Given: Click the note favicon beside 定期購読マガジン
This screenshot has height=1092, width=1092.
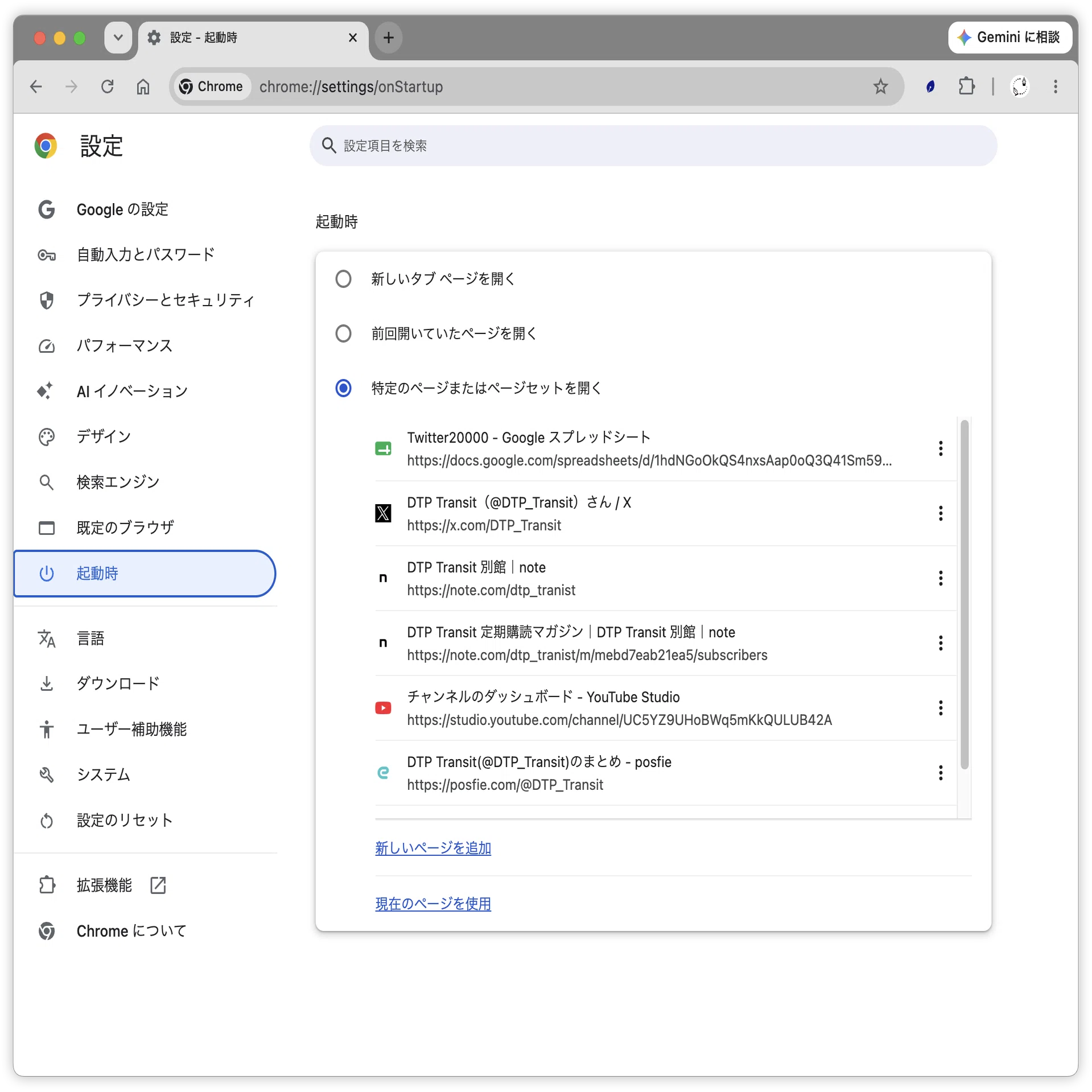Looking at the screenshot, I should (383, 643).
